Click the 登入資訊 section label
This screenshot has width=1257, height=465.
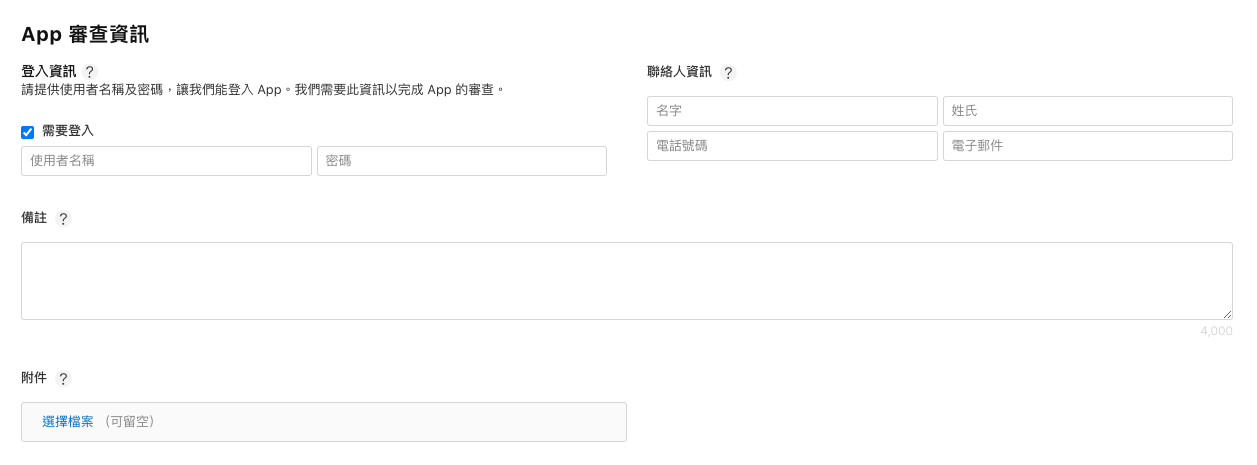click(48, 72)
